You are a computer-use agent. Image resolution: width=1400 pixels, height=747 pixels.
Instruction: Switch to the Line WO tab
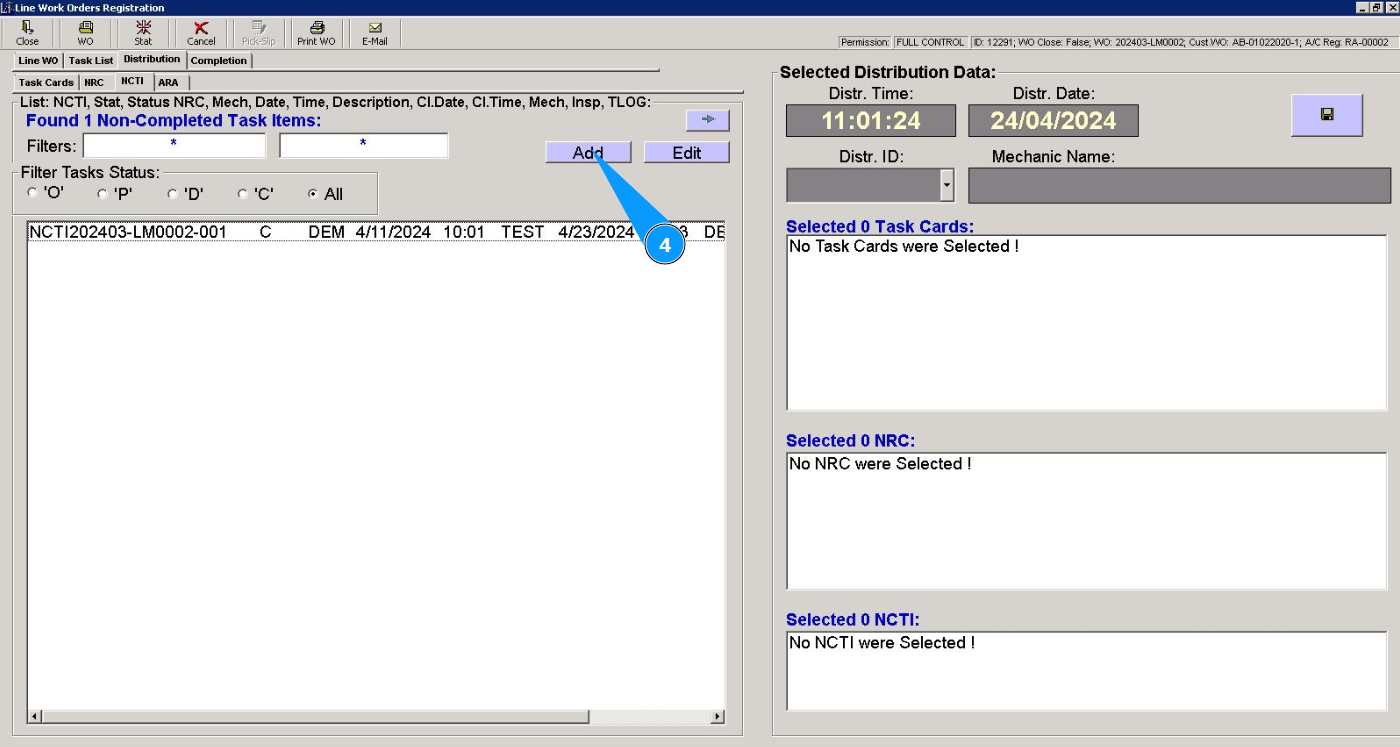pos(38,61)
